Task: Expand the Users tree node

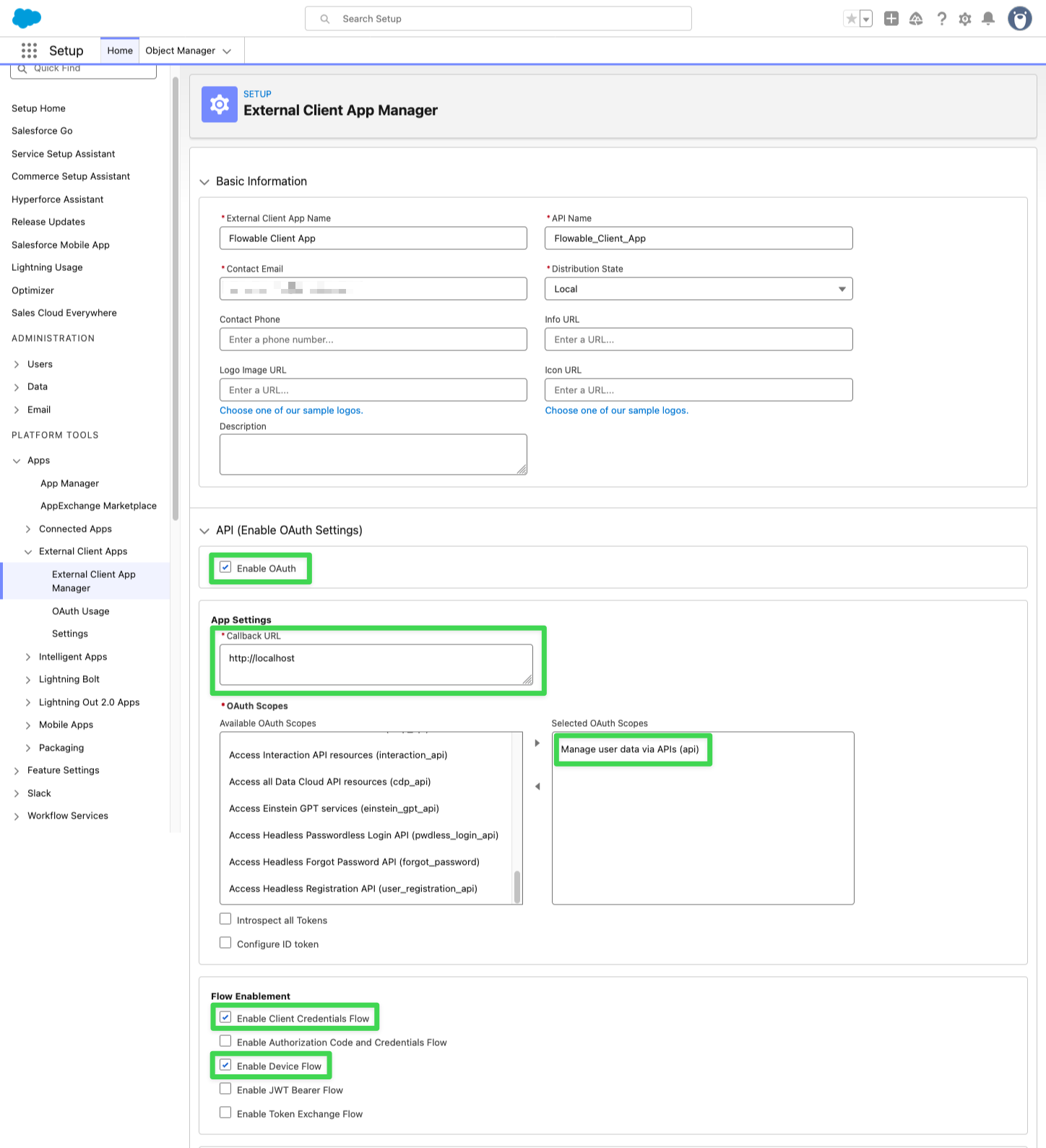Action: coord(17,364)
